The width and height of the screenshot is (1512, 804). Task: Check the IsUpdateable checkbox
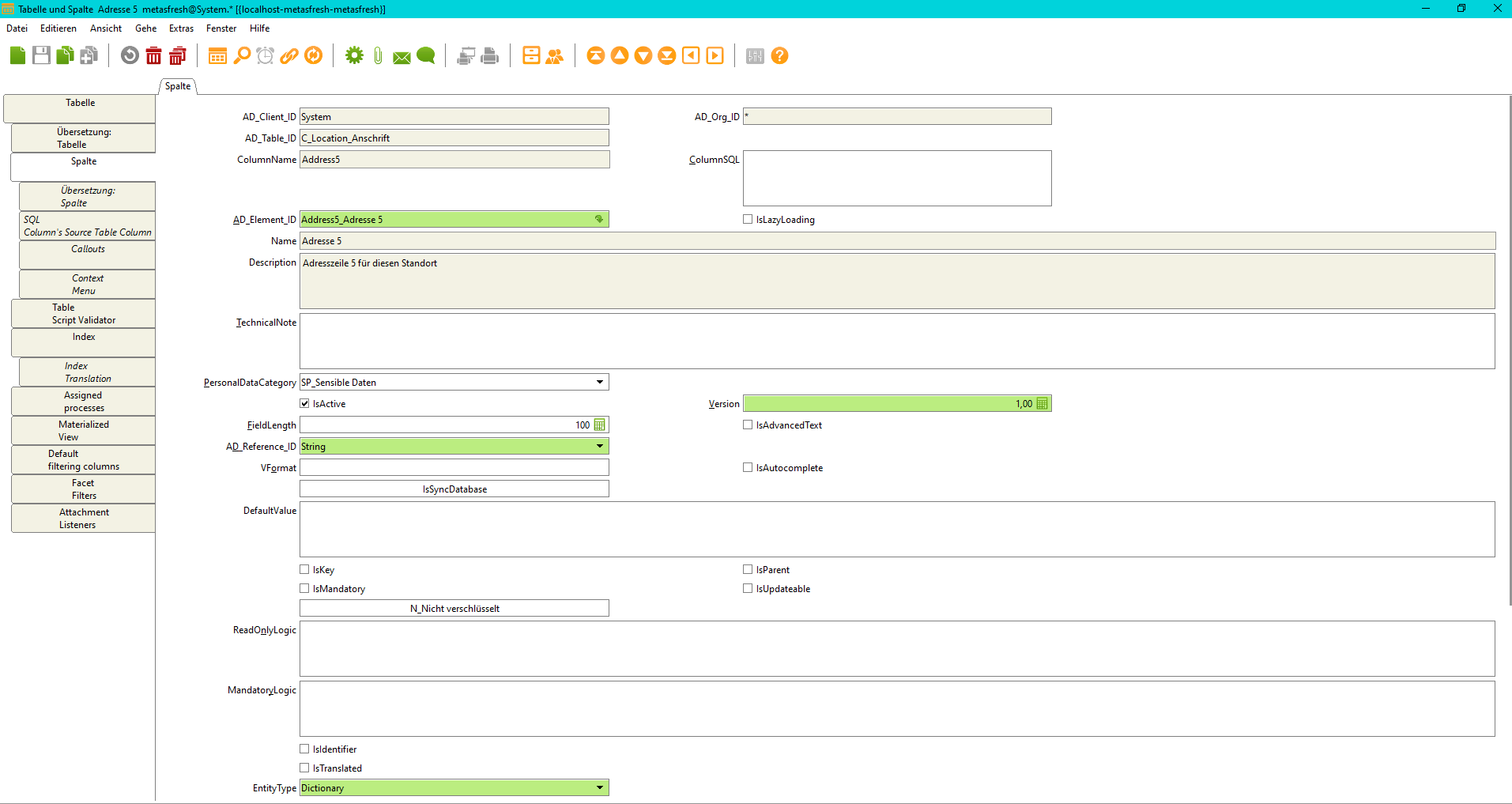pyautogui.click(x=748, y=588)
